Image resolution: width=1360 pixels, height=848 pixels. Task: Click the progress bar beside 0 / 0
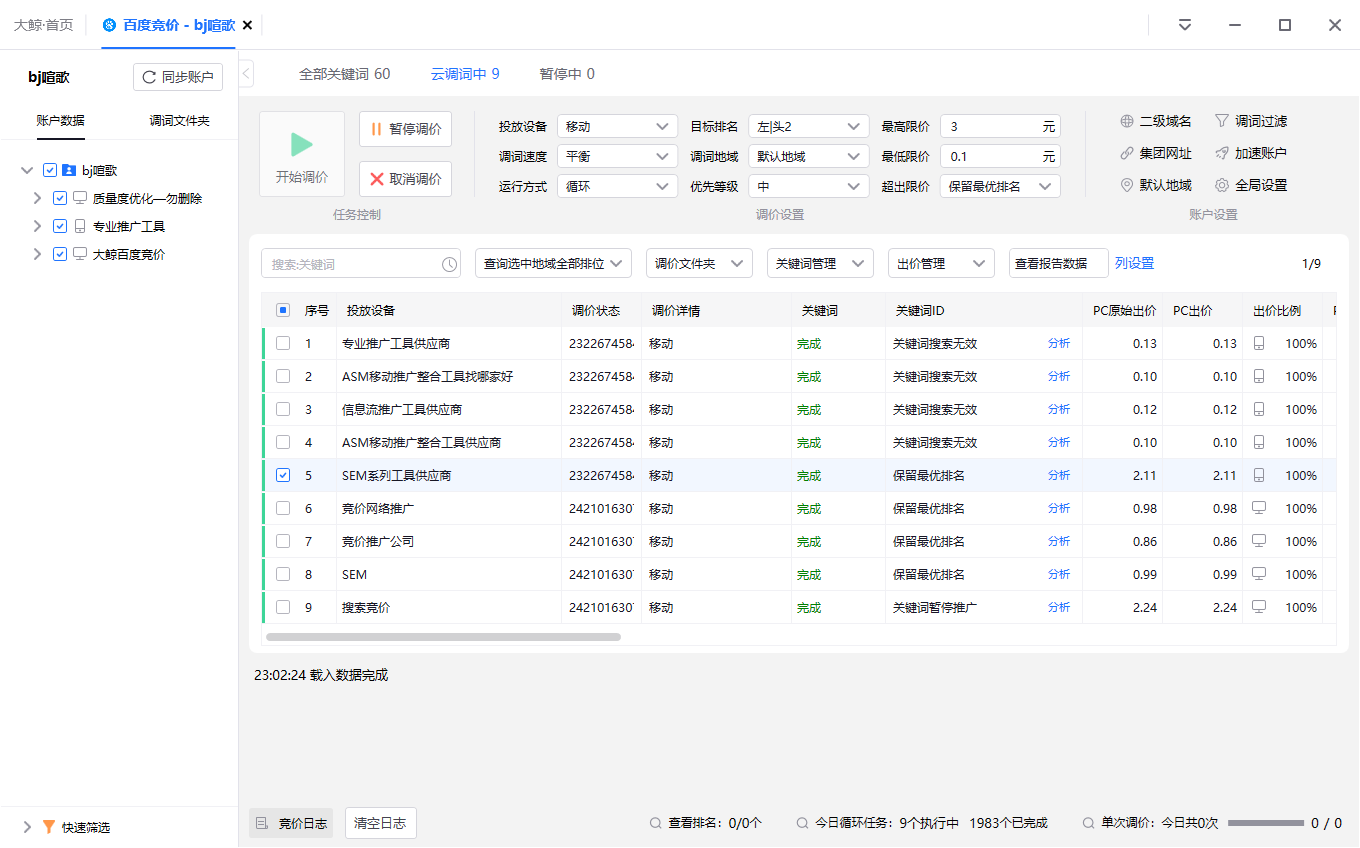pos(1265,823)
